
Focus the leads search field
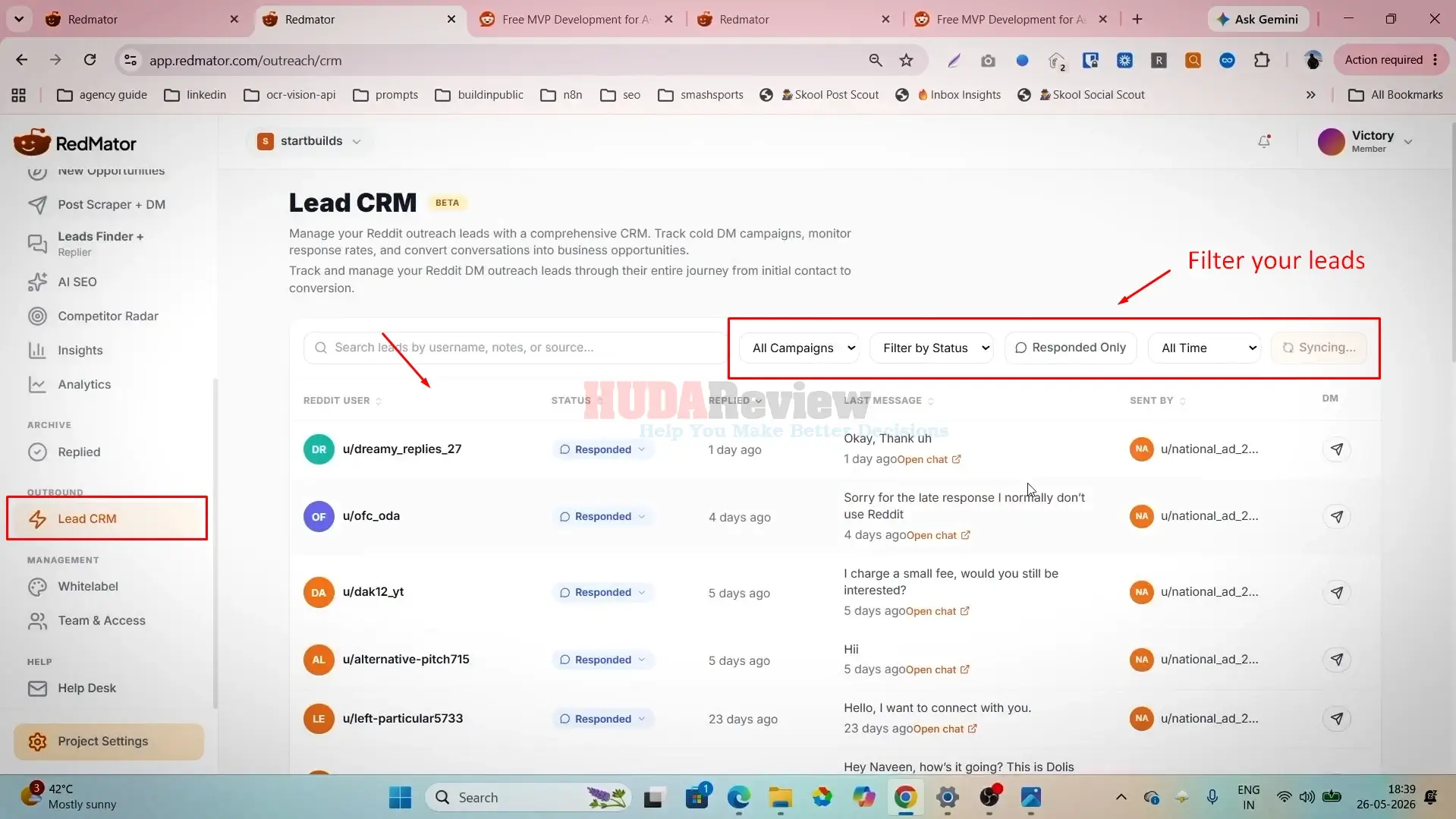coord(516,348)
